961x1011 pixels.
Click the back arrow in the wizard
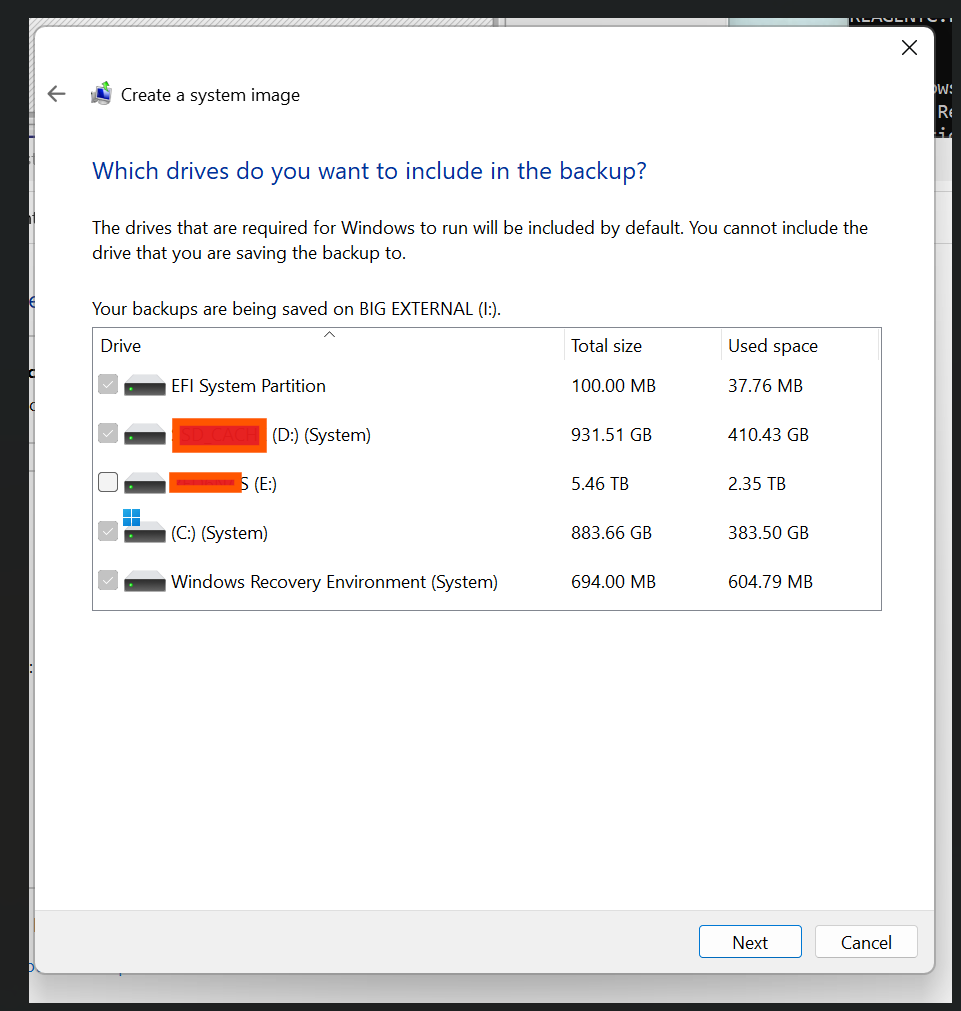point(56,94)
